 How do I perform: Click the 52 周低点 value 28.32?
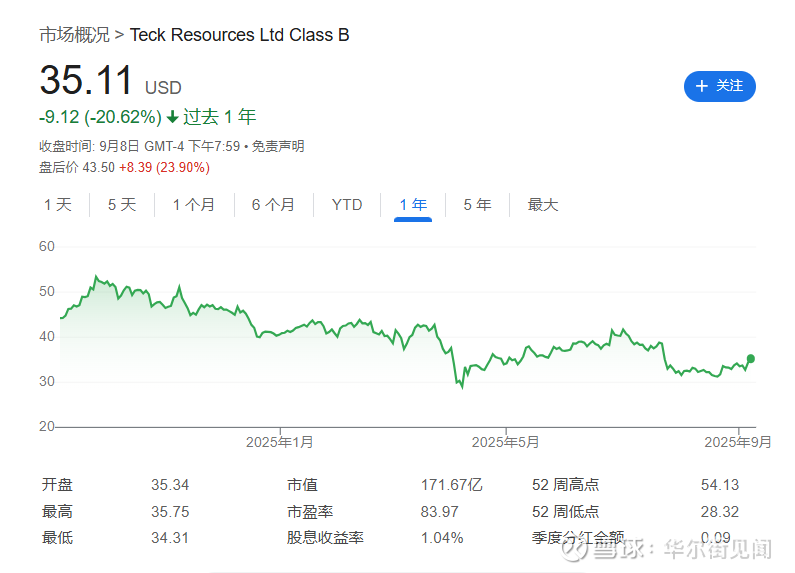(x=720, y=512)
